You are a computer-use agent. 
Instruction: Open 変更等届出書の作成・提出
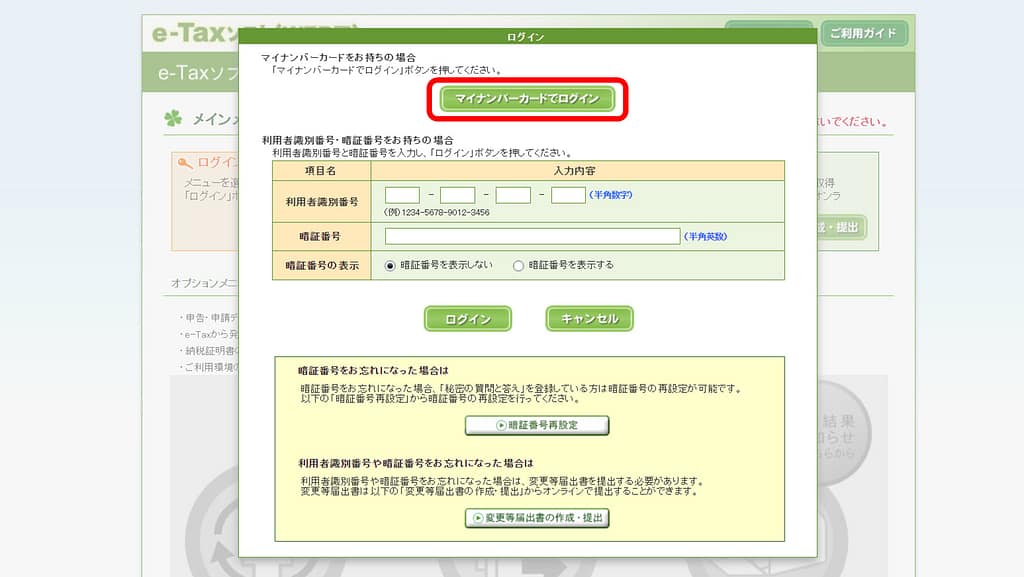click(x=537, y=518)
